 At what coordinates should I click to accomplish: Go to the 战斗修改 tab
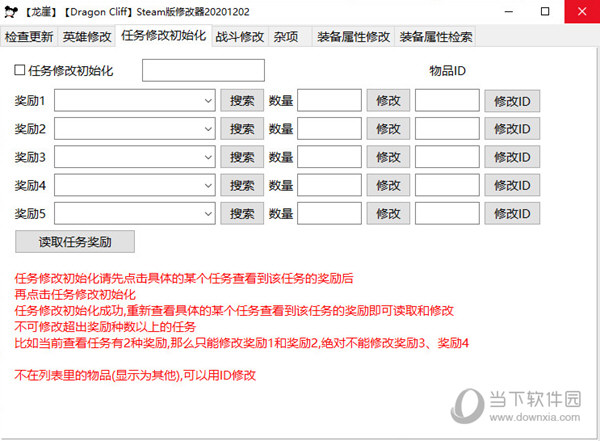click(240, 37)
